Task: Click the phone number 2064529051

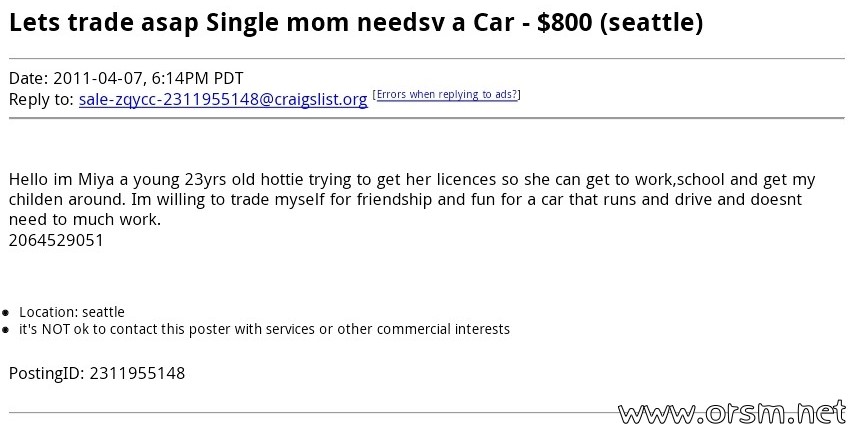Action: 56,240
